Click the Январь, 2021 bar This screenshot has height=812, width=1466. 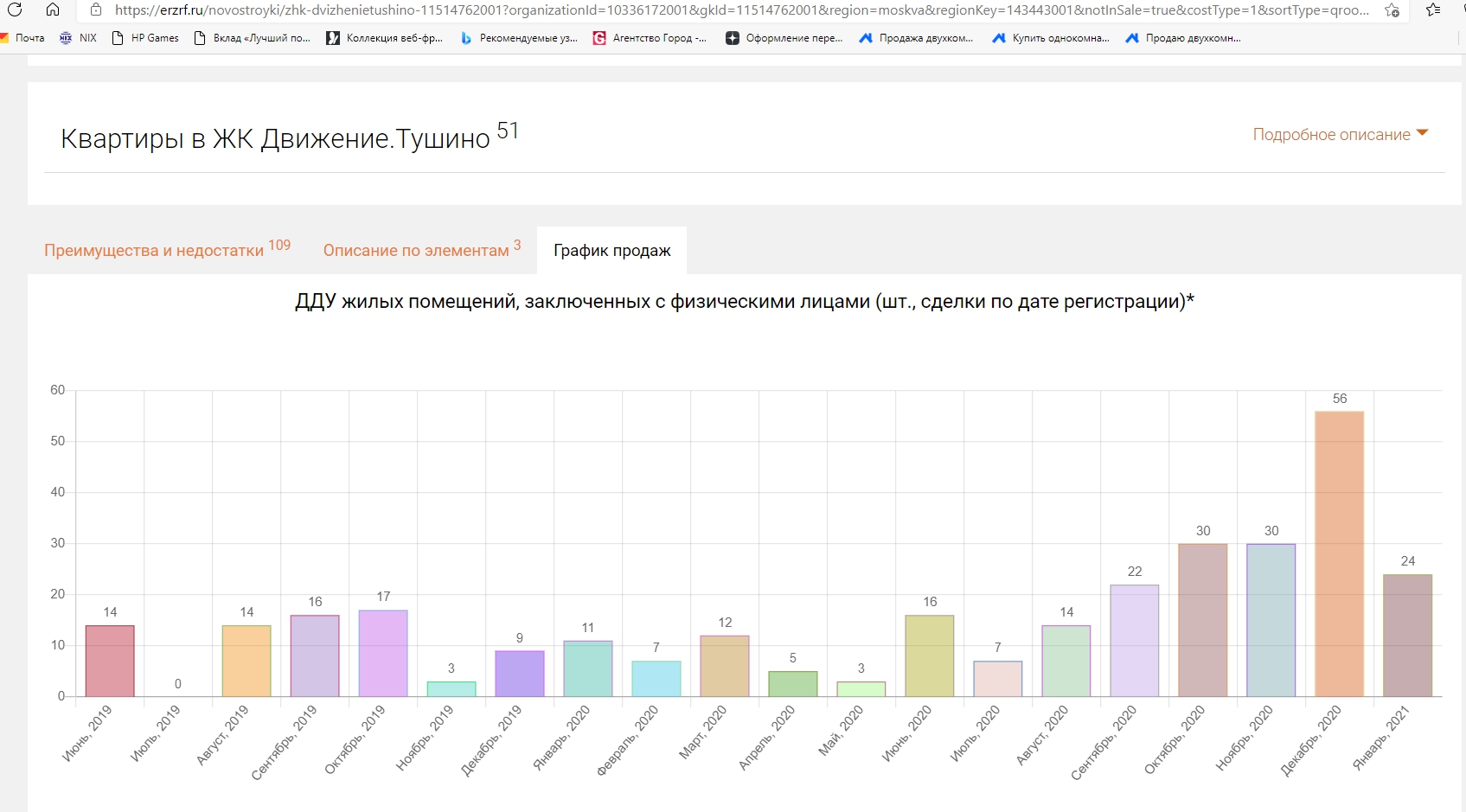1407,636
